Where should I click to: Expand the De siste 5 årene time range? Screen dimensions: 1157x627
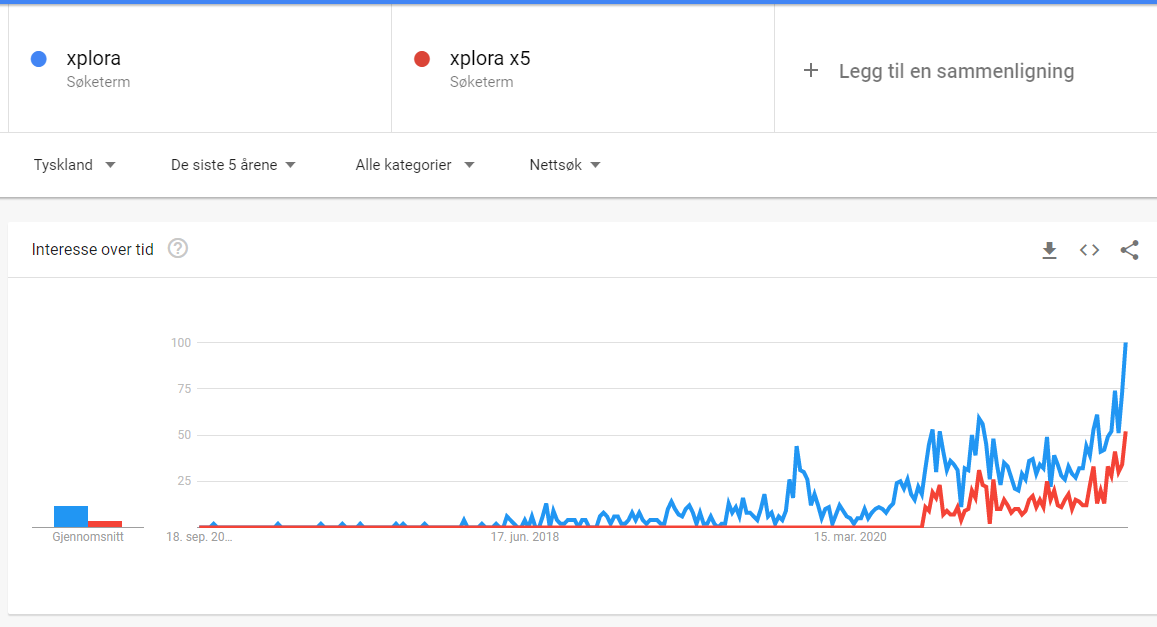[x=233, y=165]
